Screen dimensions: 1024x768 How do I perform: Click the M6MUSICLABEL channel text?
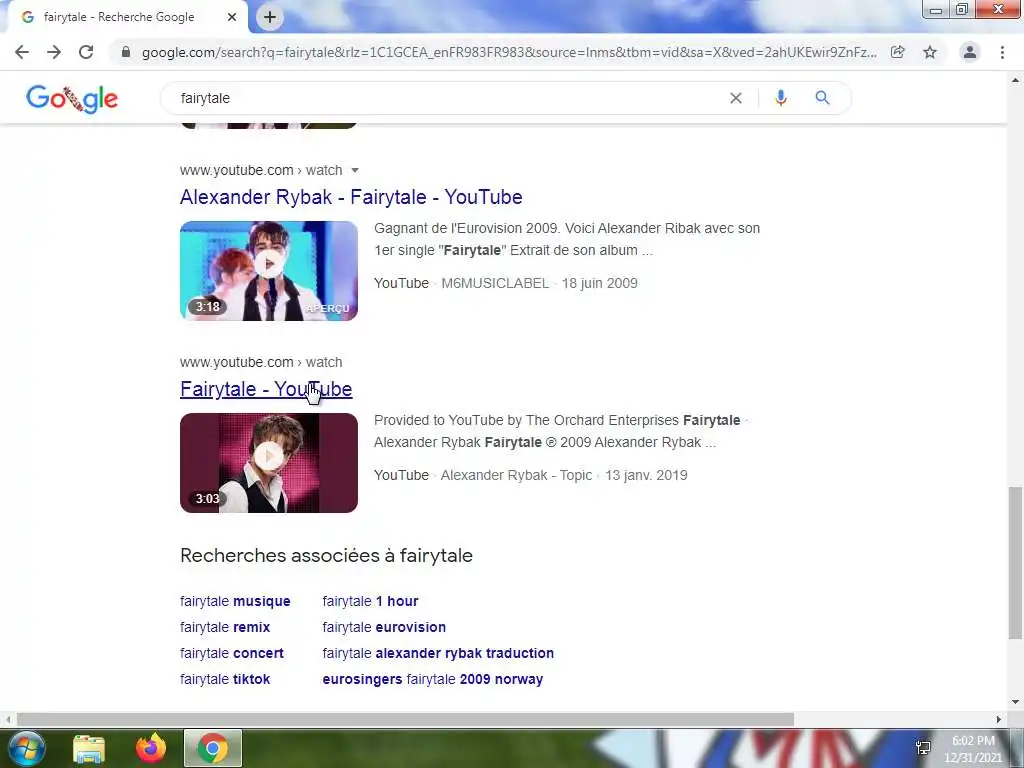click(x=495, y=283)
